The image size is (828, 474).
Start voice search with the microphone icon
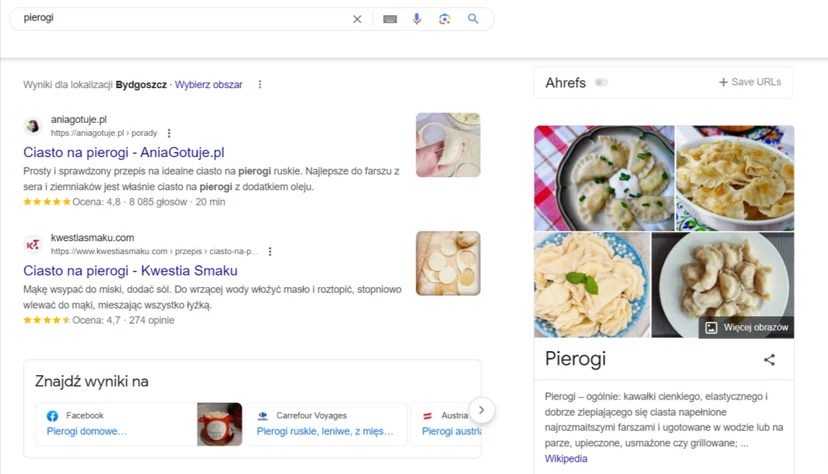click(417, 19)
